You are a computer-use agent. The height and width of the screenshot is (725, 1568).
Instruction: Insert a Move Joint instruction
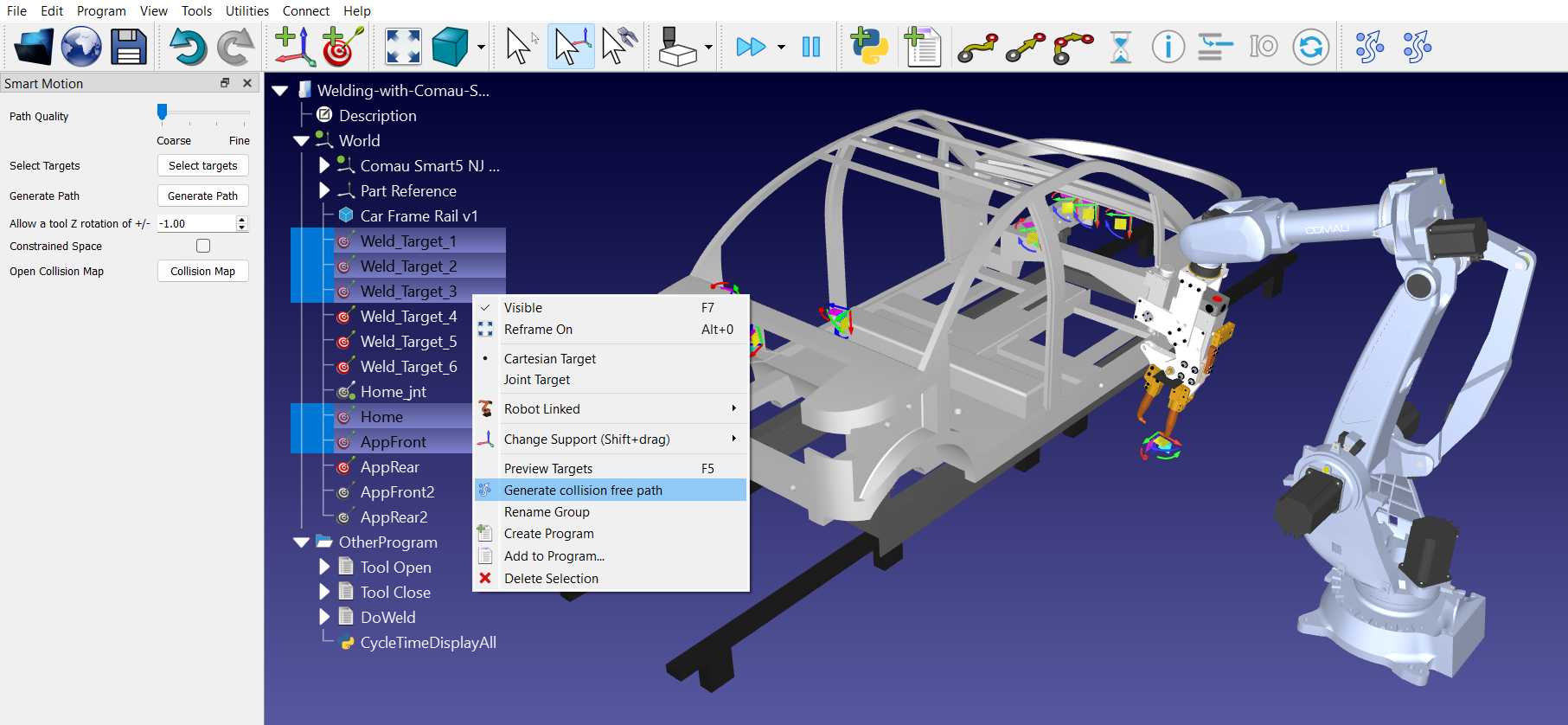click(x=978, y=48)
